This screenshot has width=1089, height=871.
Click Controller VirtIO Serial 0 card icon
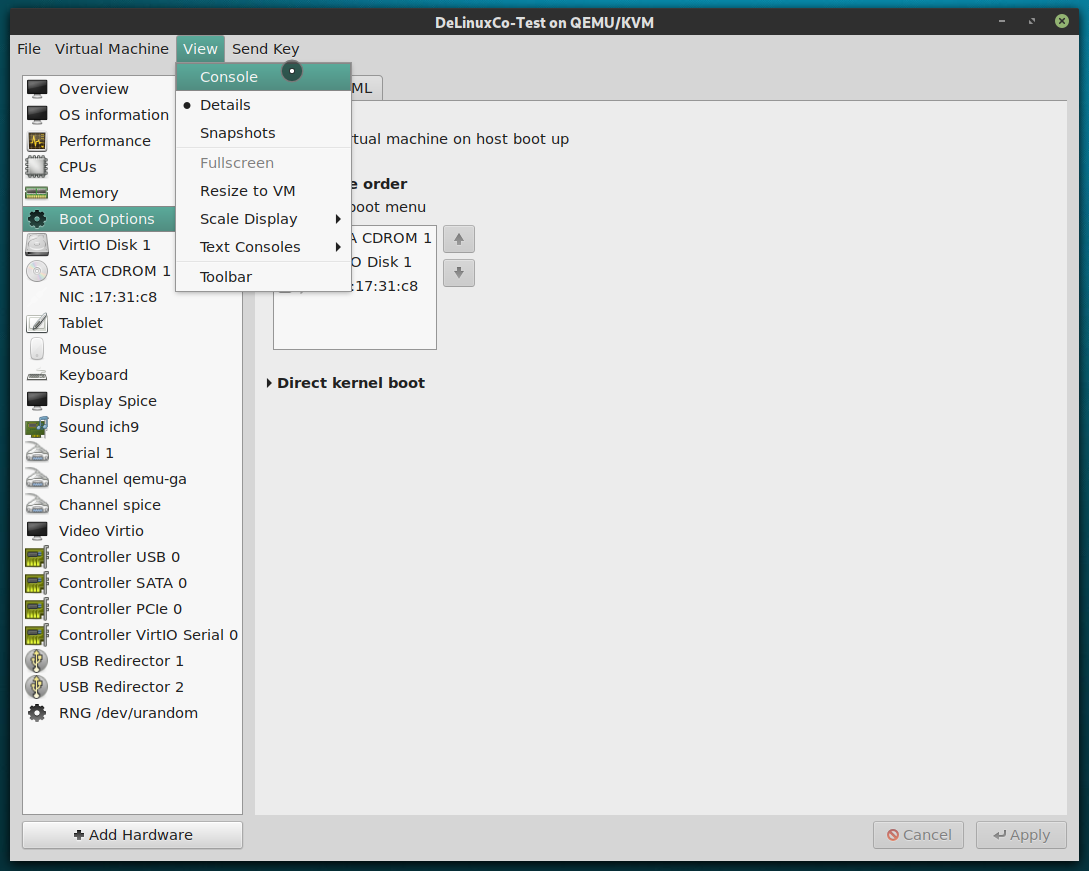click(x=37, y=635)
